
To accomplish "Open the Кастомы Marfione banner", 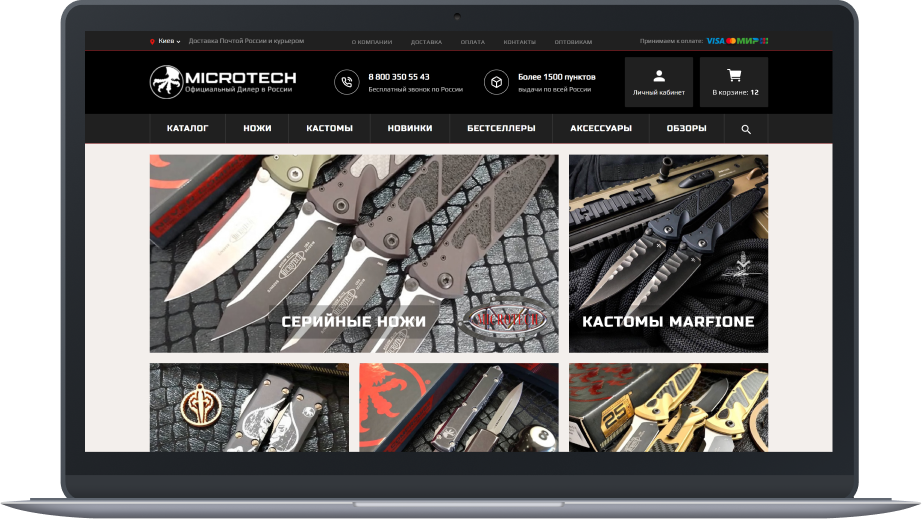I will 668,253.
